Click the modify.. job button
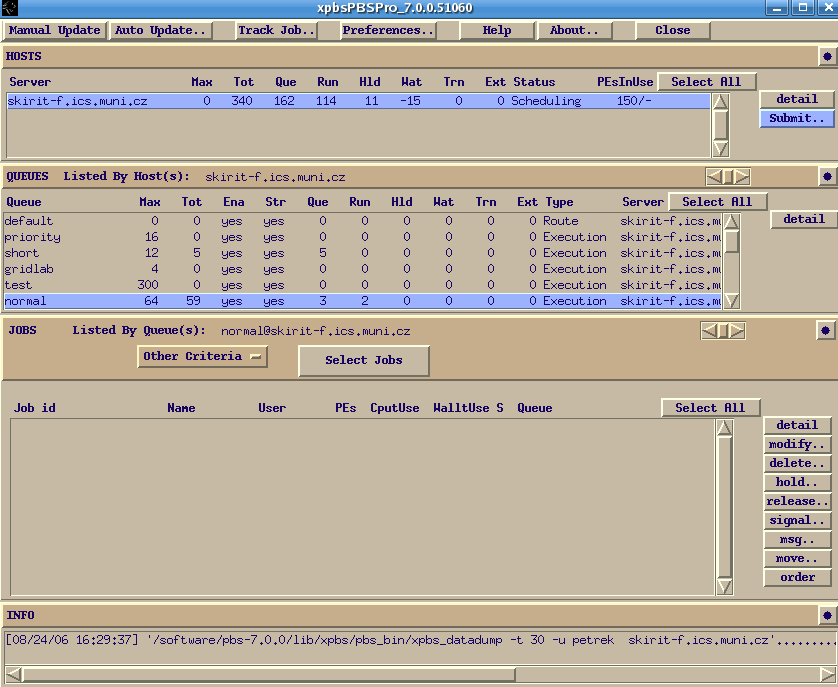The height and width of the screenshot is (687, 838). click(797, 444)
